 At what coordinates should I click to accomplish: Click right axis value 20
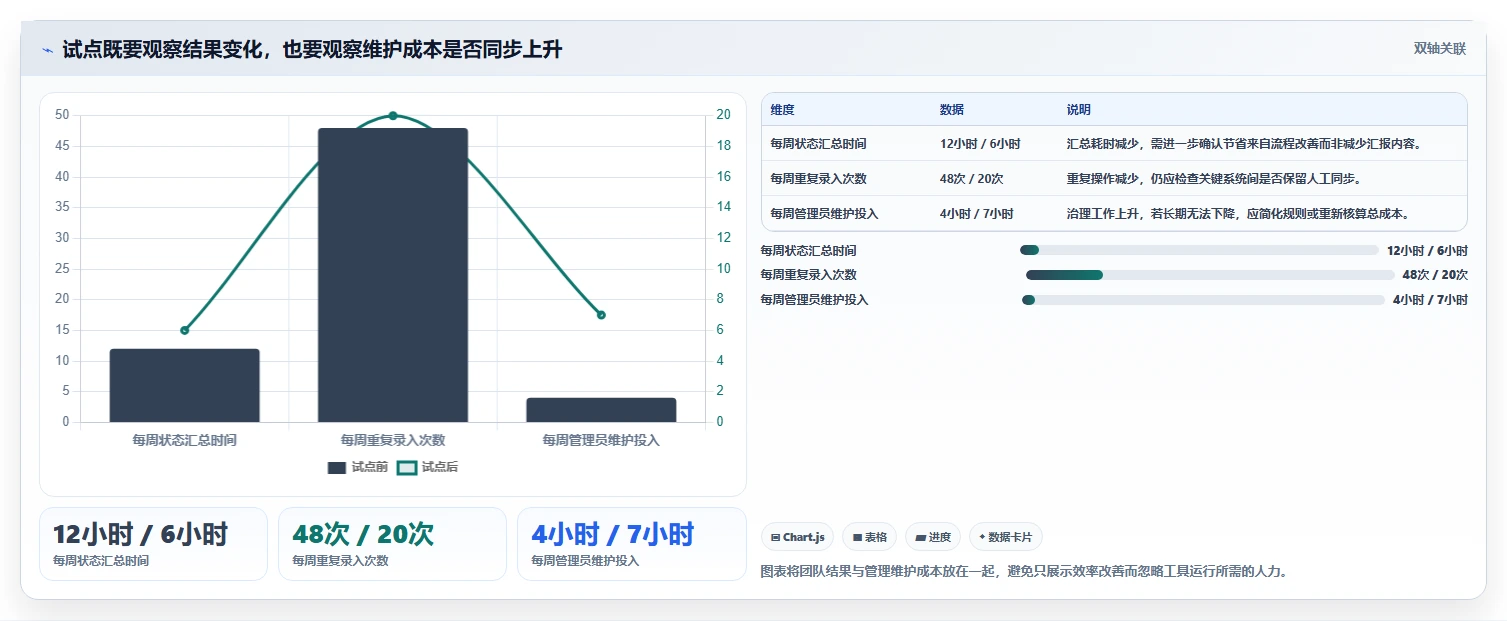(x=723, y=115)
